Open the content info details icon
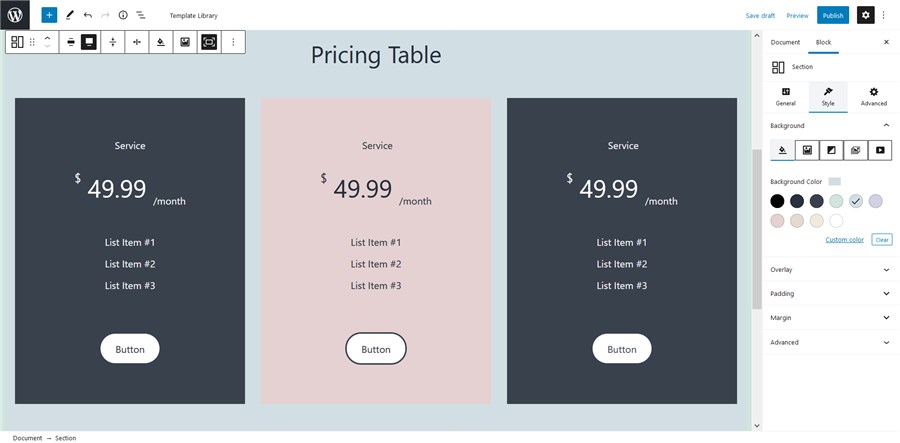Viewport: 900px width, 443px height. (x=123, y=15)
